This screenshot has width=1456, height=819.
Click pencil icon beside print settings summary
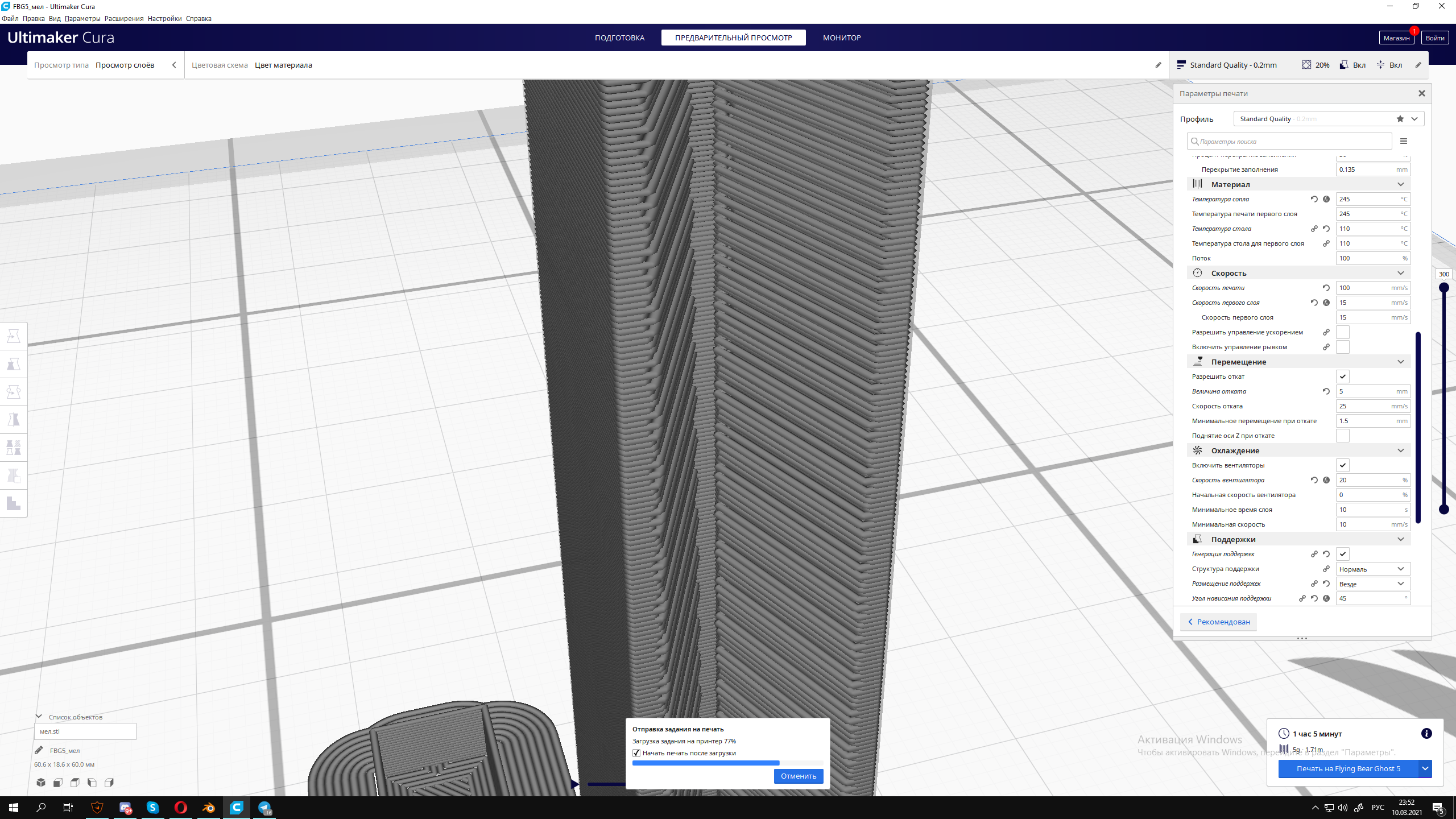click(x=1418, y=65)
